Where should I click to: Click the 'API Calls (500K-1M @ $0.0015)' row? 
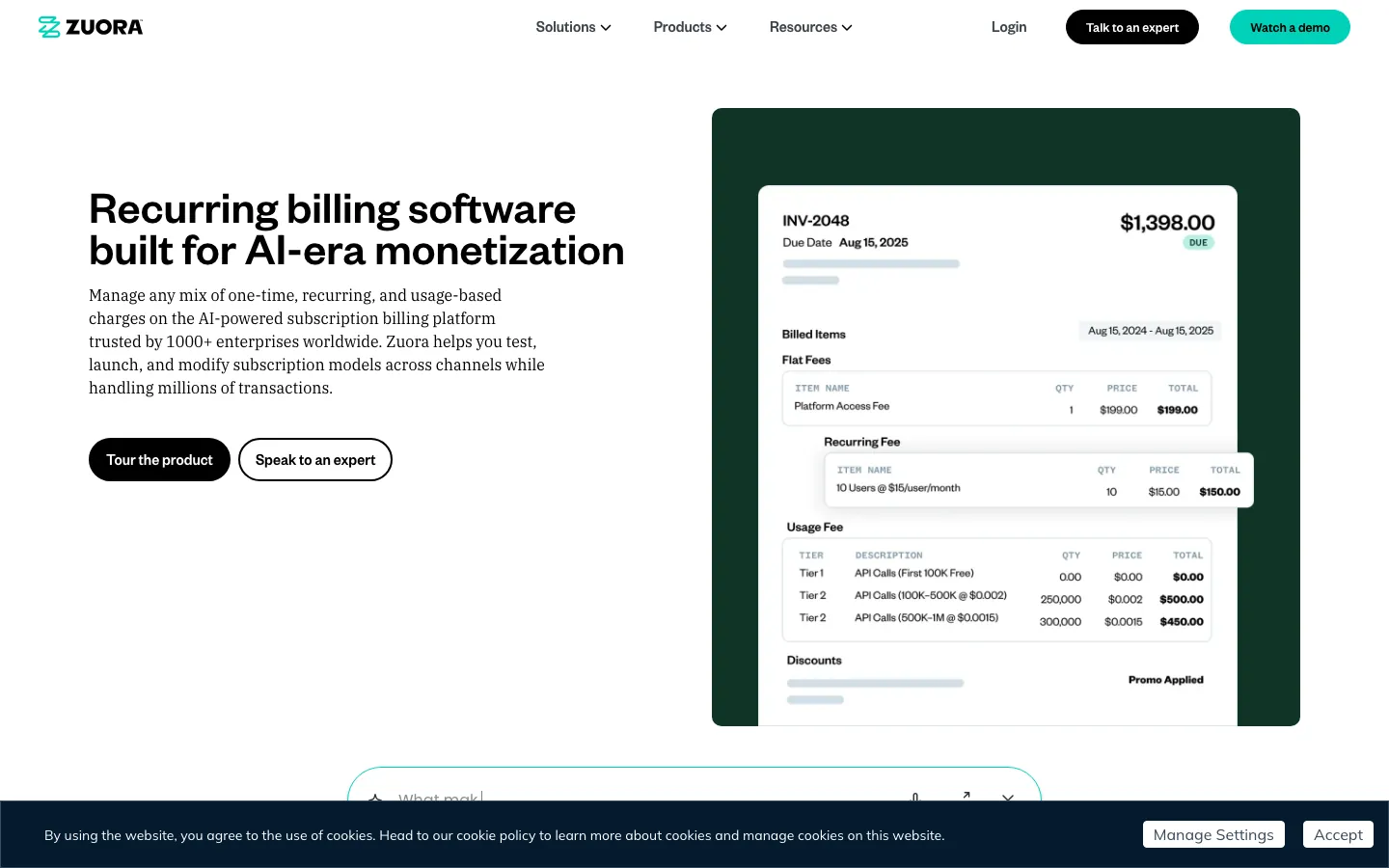[926, 617]
